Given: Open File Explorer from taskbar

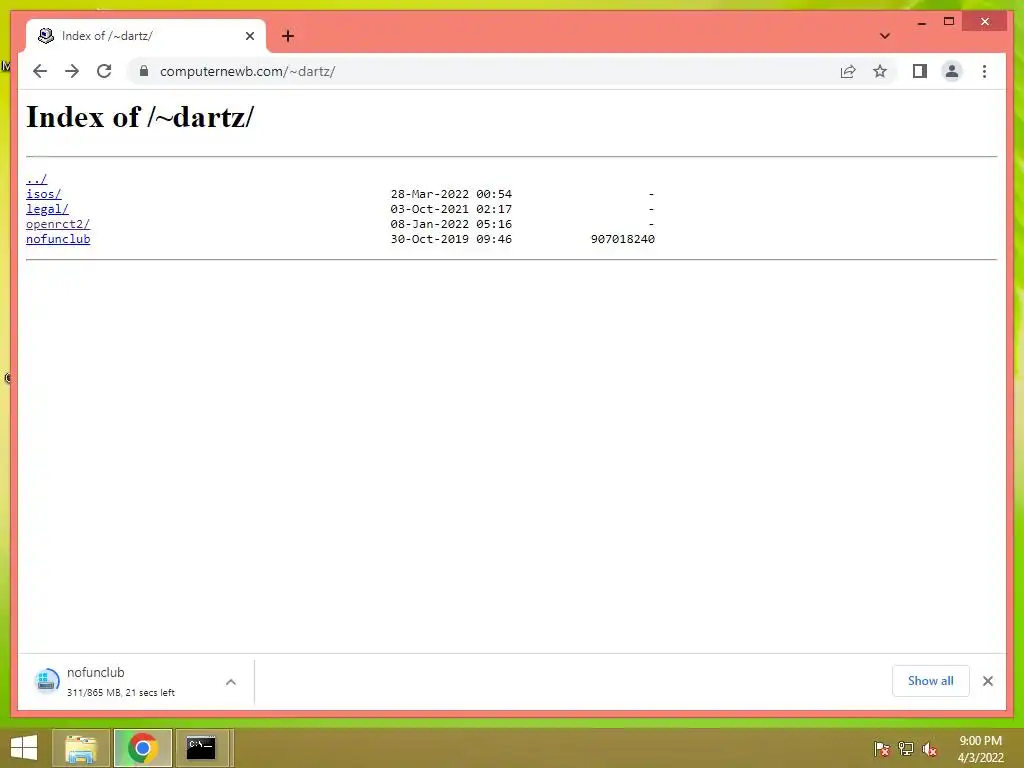Looking at the screenshot, I should click(81, 748).
